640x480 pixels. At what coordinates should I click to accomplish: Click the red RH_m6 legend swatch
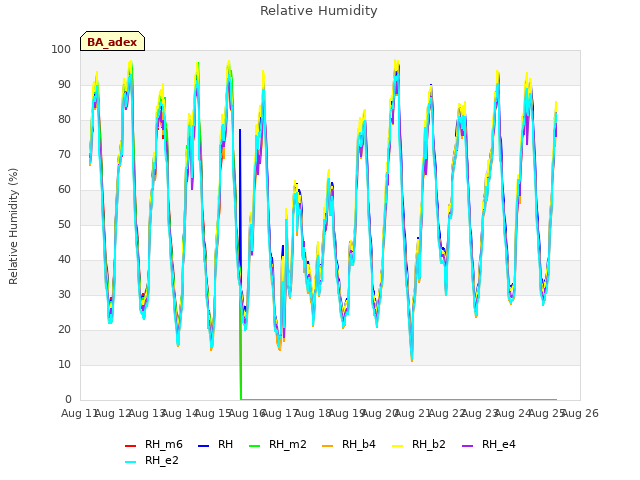point(130,446)
